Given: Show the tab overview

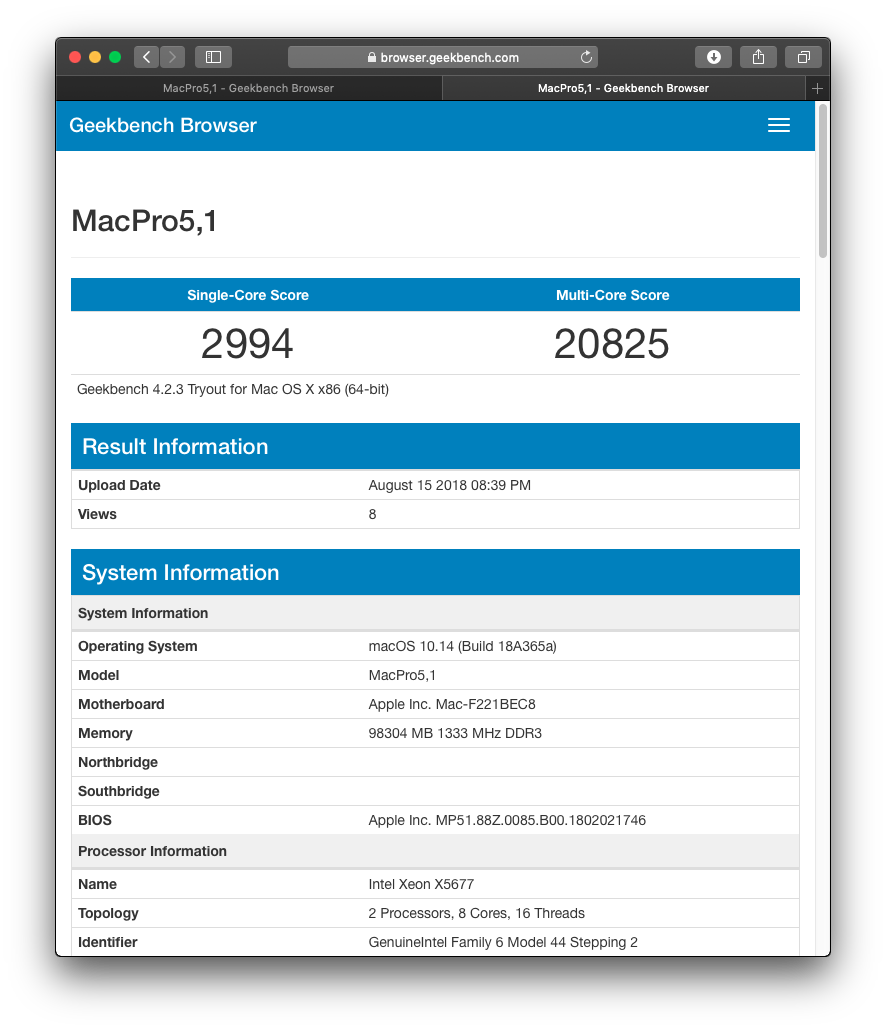Looking at the screenshot, I should click(803, 57).
